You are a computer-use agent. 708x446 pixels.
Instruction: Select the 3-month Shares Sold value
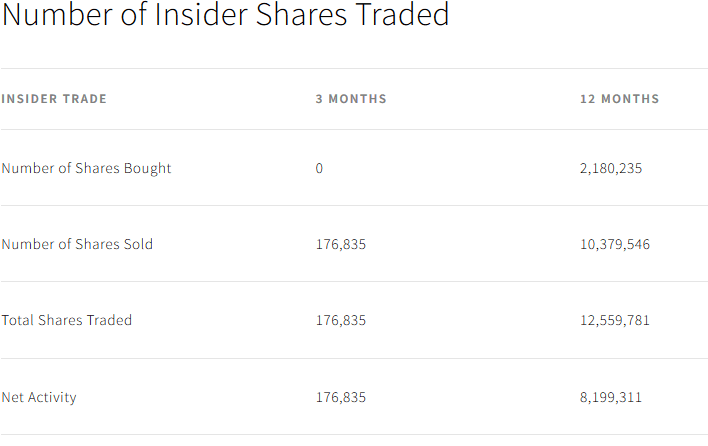click(341, 244)
